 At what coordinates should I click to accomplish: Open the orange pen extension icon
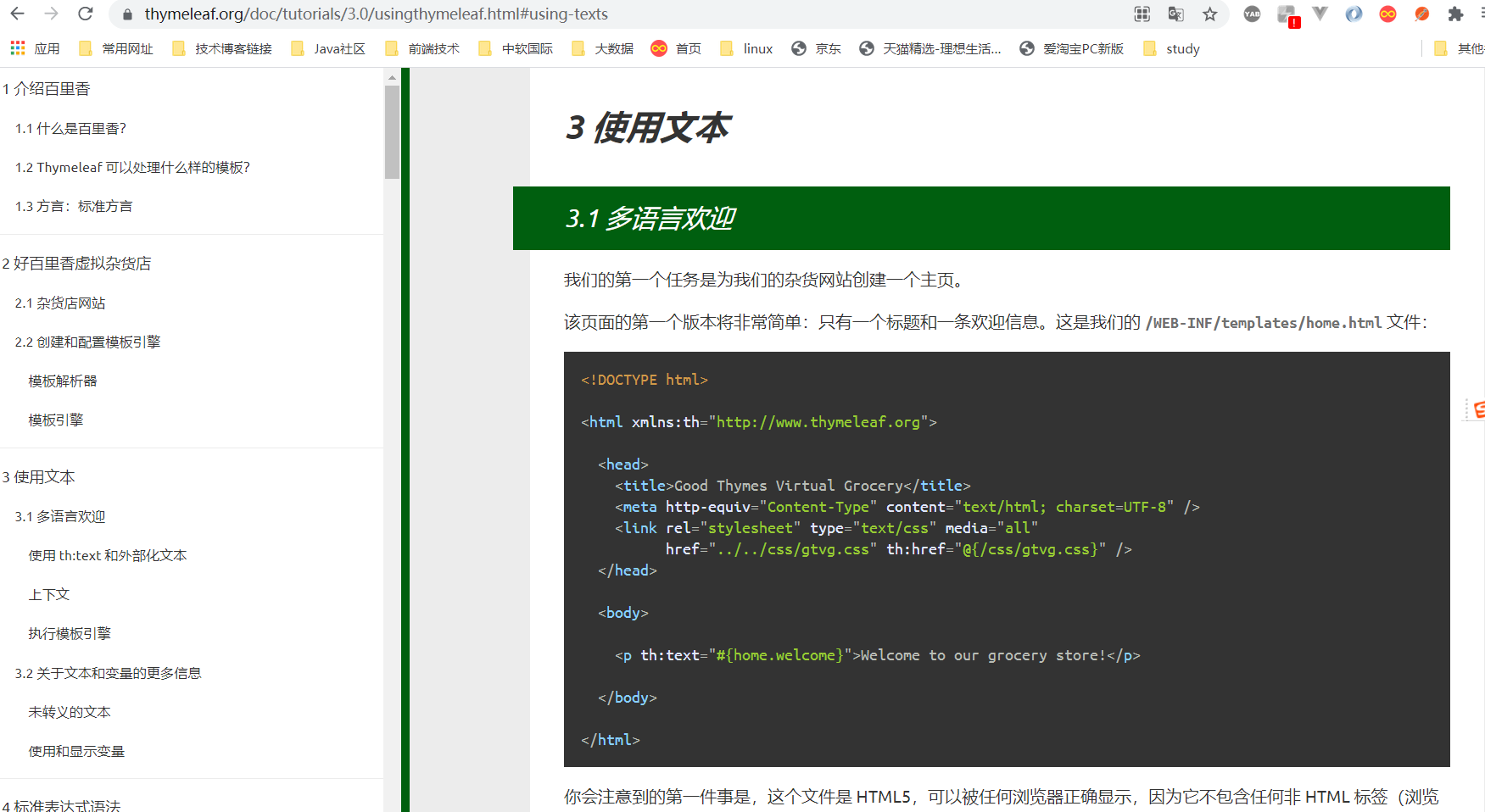(x=1422, y=14)
